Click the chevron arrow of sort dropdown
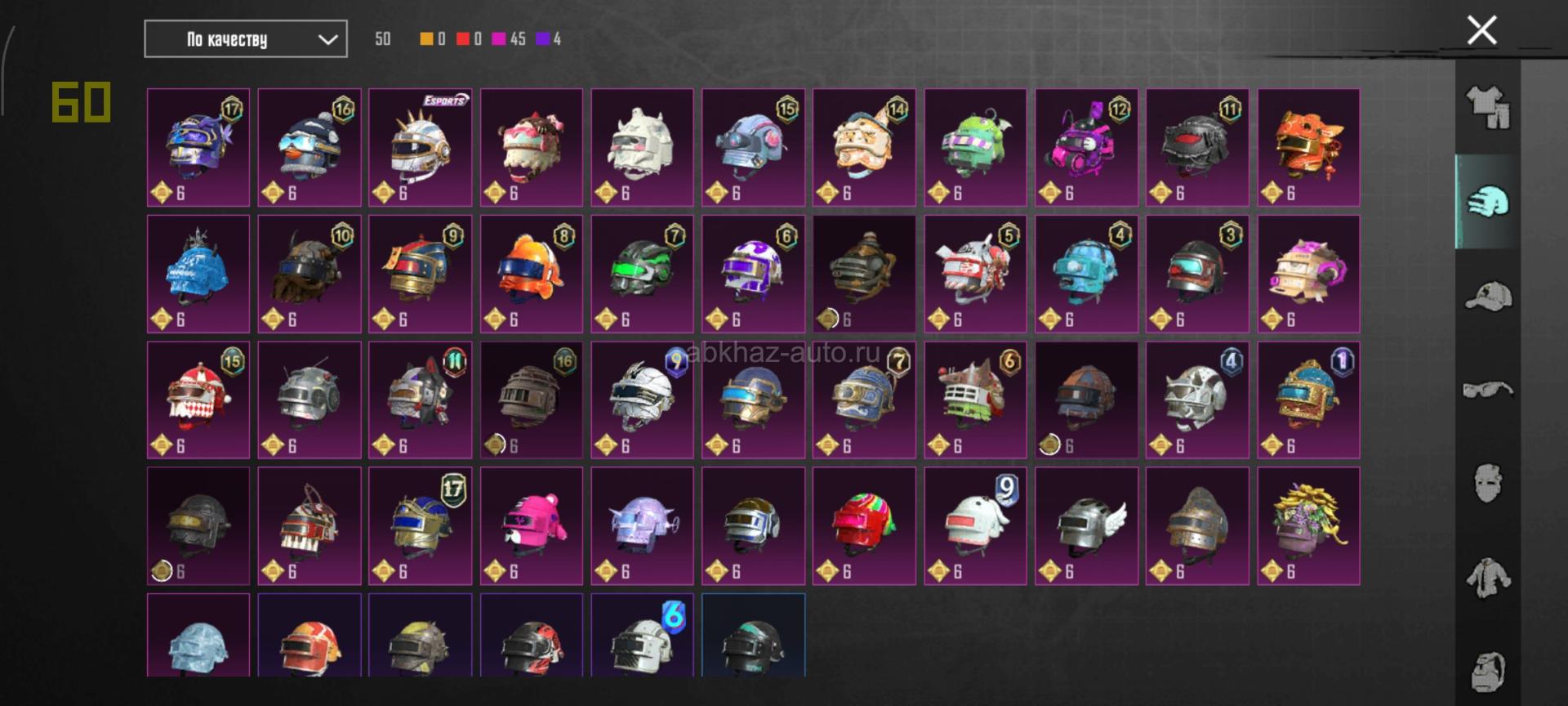The width and height of the screenshot is (1568, 706). [327, 40]
